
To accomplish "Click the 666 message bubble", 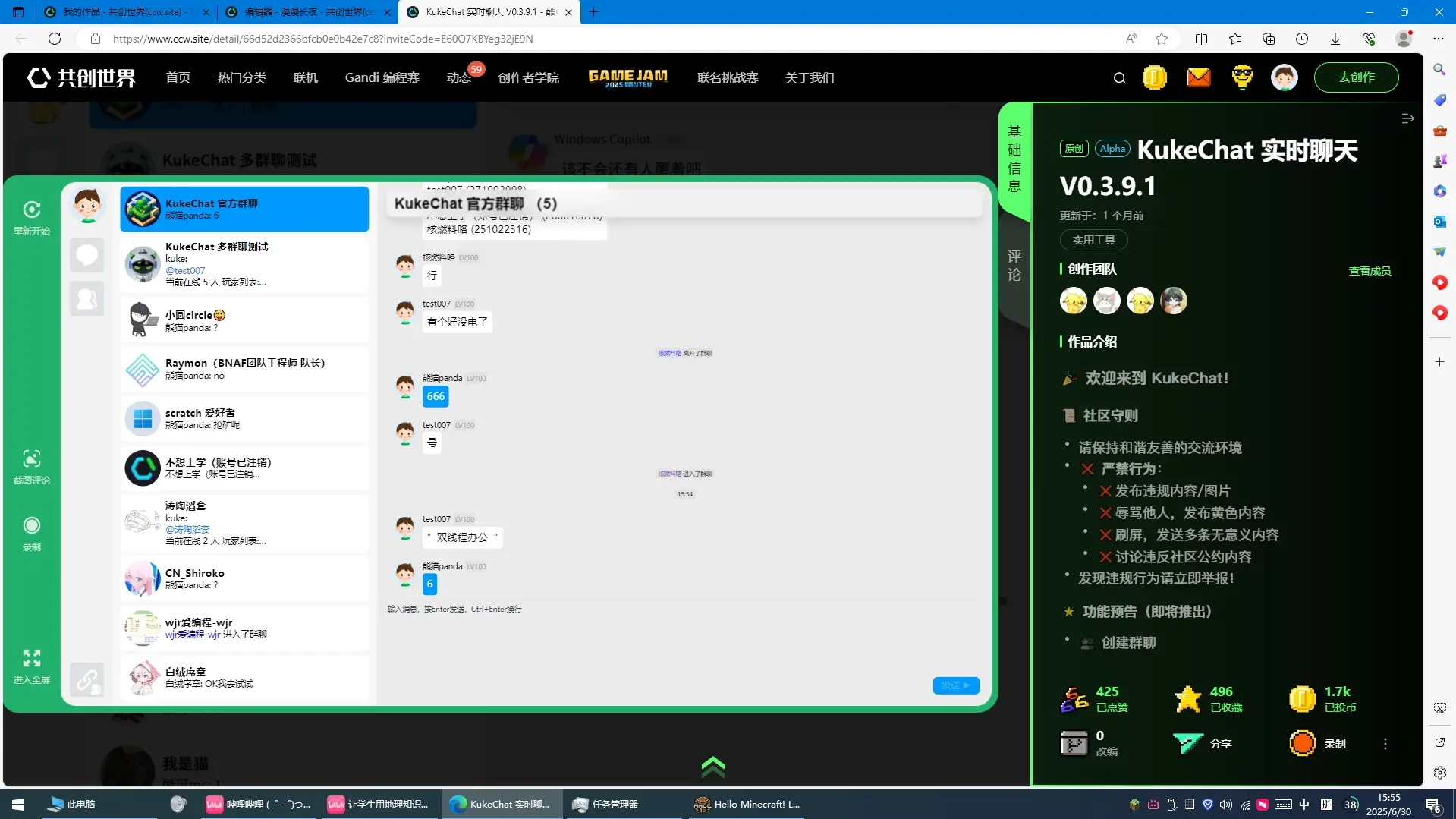I will 436,396.
